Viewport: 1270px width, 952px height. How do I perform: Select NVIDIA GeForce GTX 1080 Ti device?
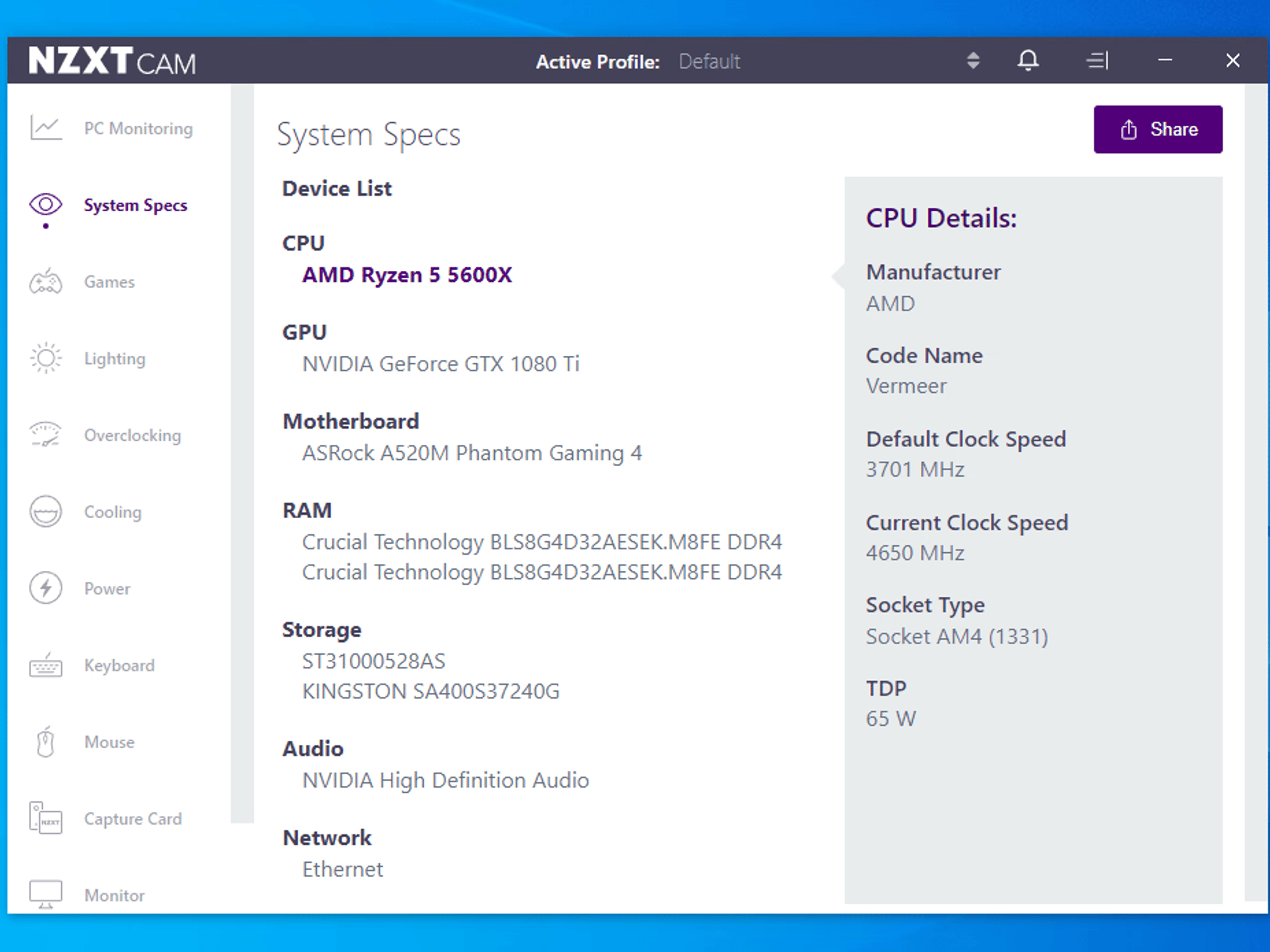click(441, 364)
